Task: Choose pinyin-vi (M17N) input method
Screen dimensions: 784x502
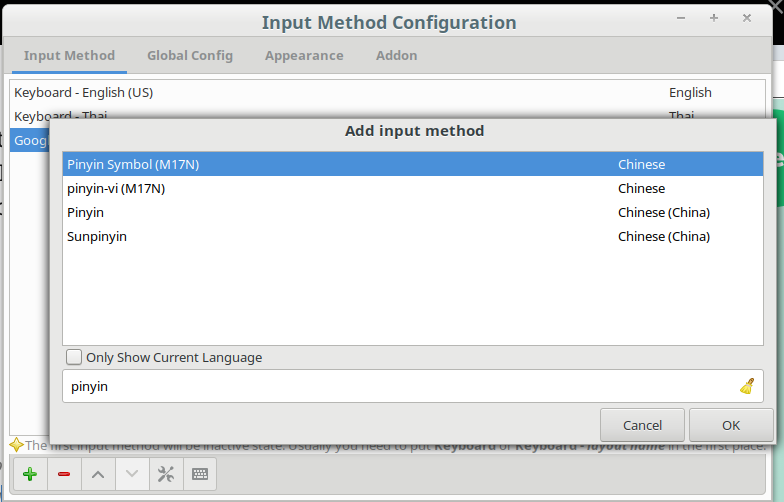Action: [x=116, y=188]
